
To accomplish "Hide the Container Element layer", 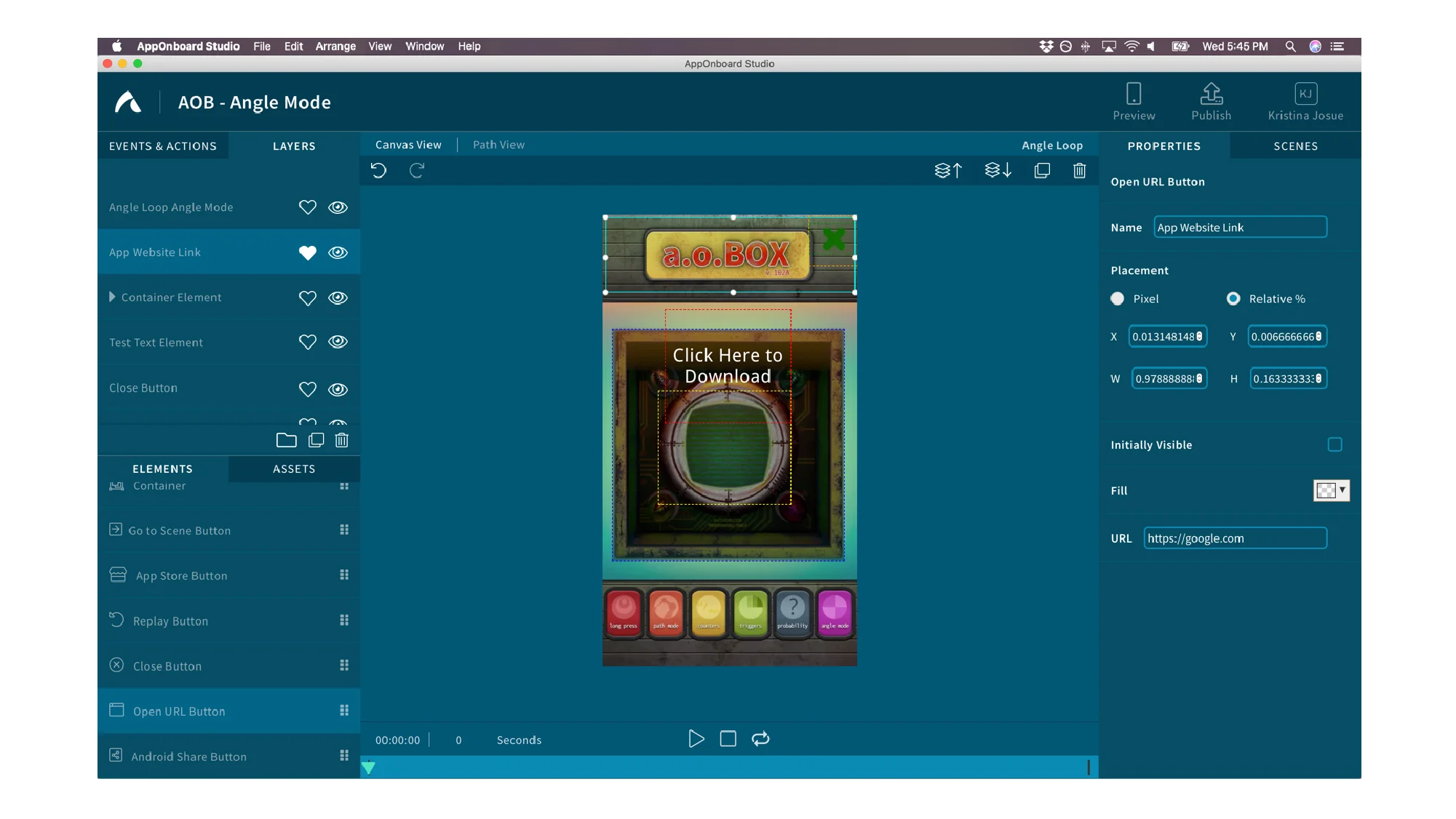I will (338, 298).
